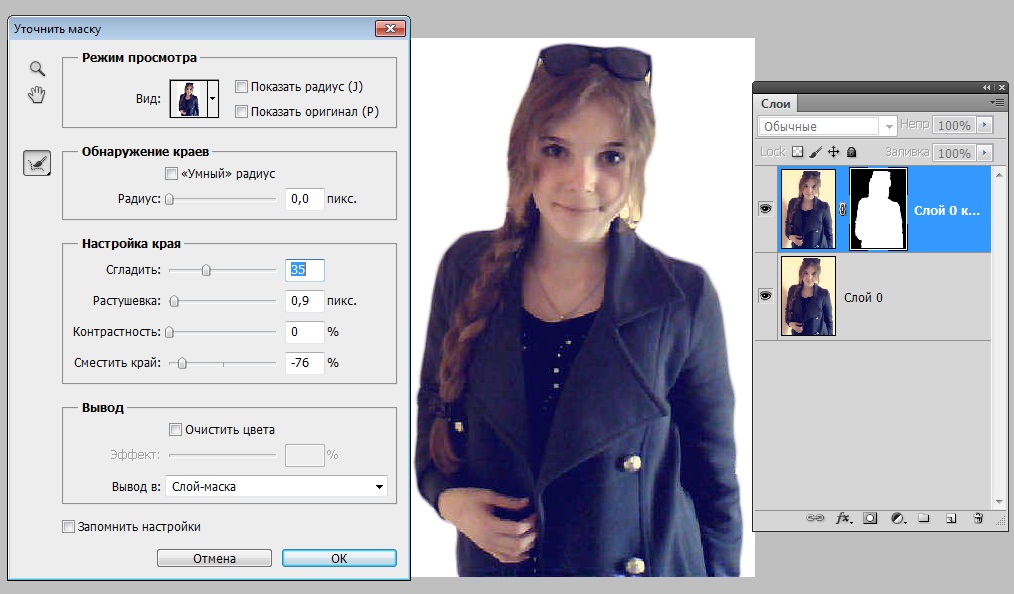
Task: Click the Сместить край value field -76
Action: pos(305,363)
